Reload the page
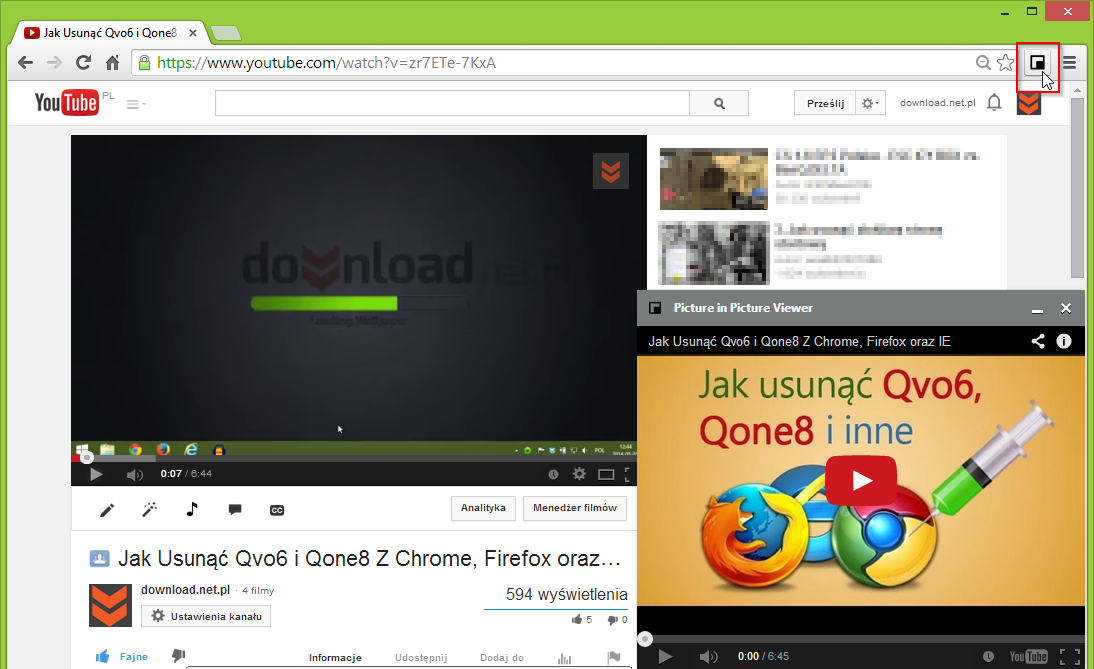The width and height of the screenshot is (1094, 669). (83, 63)
